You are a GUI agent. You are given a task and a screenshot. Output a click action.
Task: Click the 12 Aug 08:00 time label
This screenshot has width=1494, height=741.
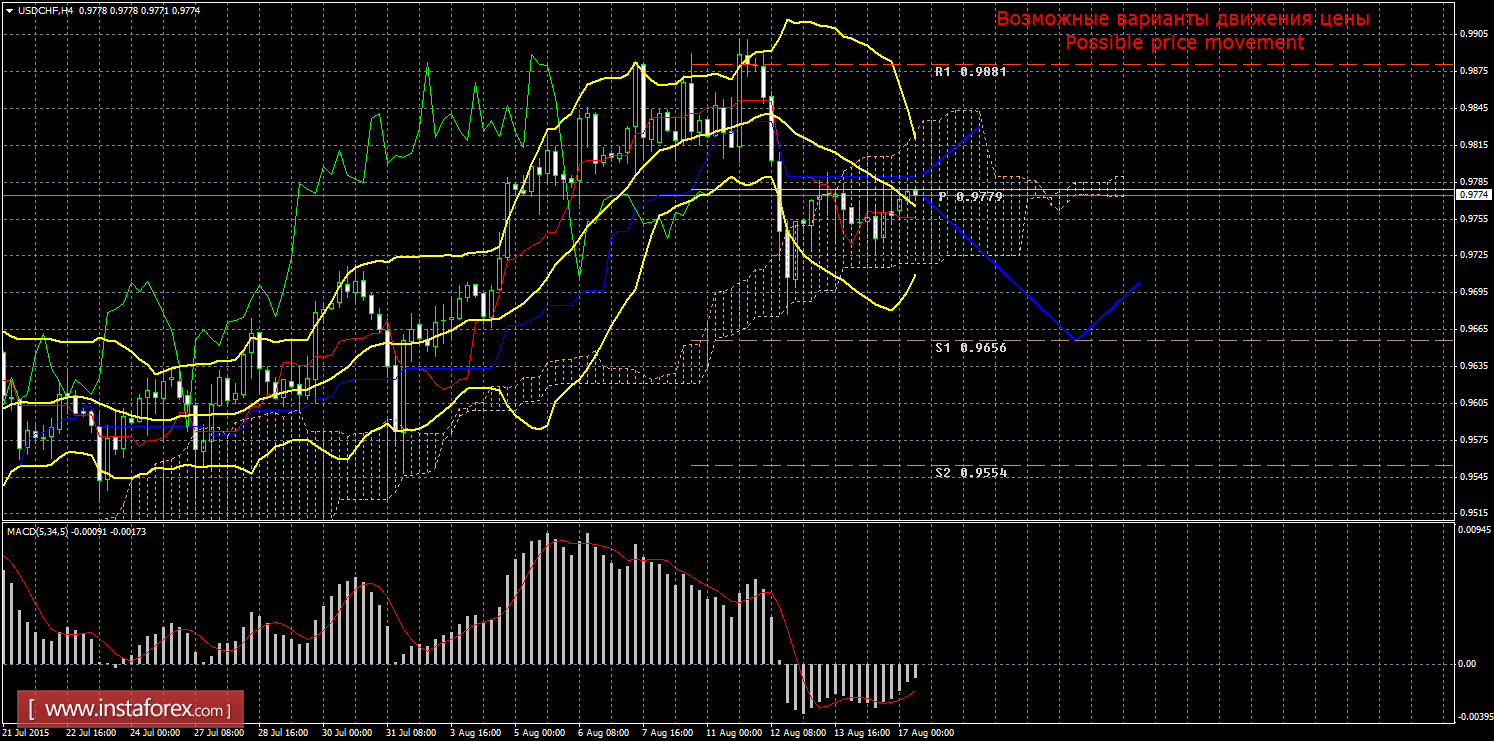[799, 733]
